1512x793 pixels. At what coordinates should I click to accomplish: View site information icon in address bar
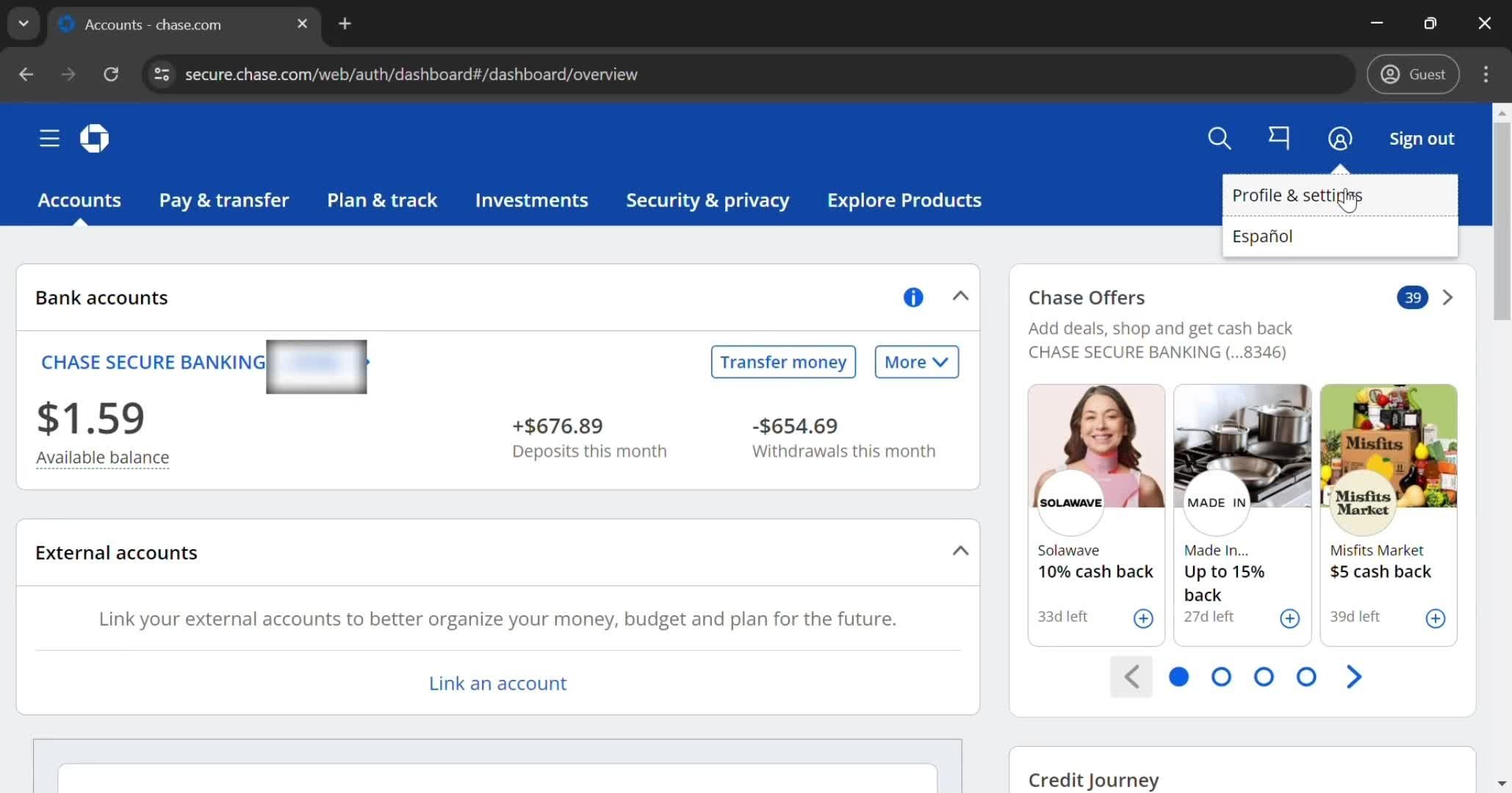click(162, 74)
